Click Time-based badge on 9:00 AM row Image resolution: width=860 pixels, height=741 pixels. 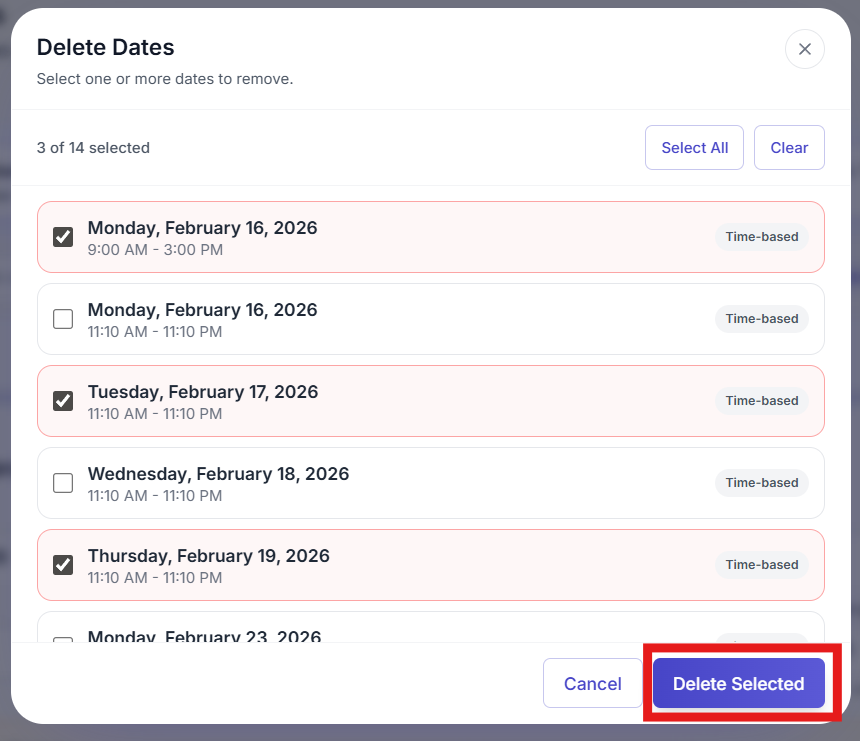coord(761,237)
